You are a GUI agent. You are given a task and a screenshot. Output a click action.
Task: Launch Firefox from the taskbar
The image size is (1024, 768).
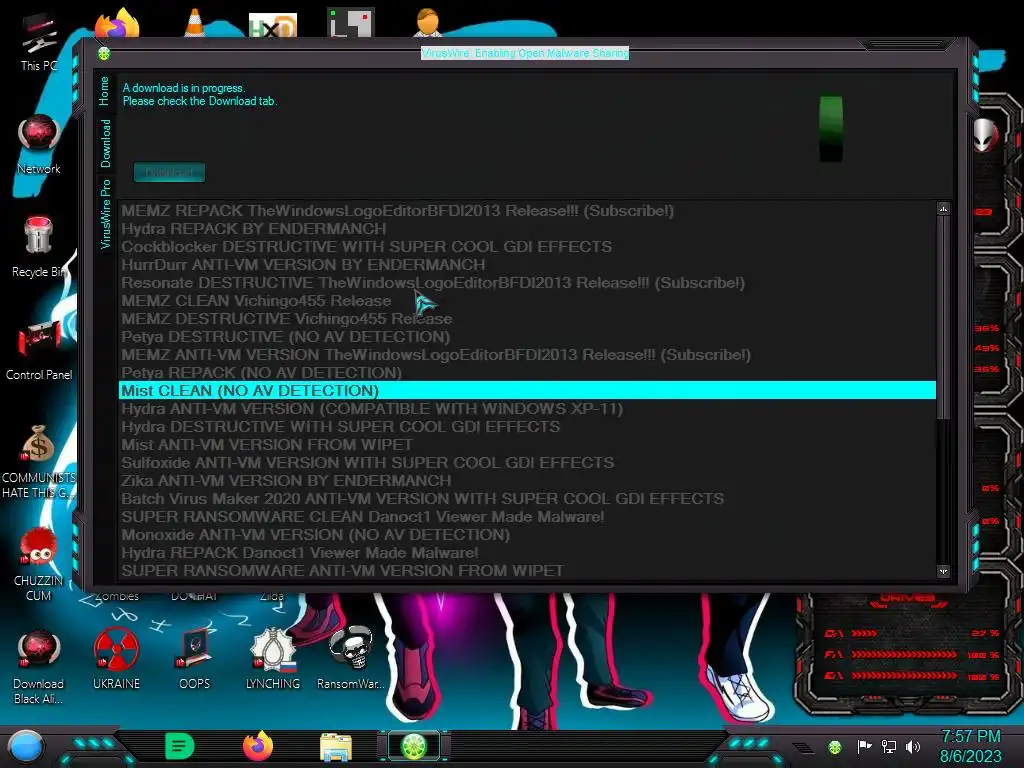point(257,746)
